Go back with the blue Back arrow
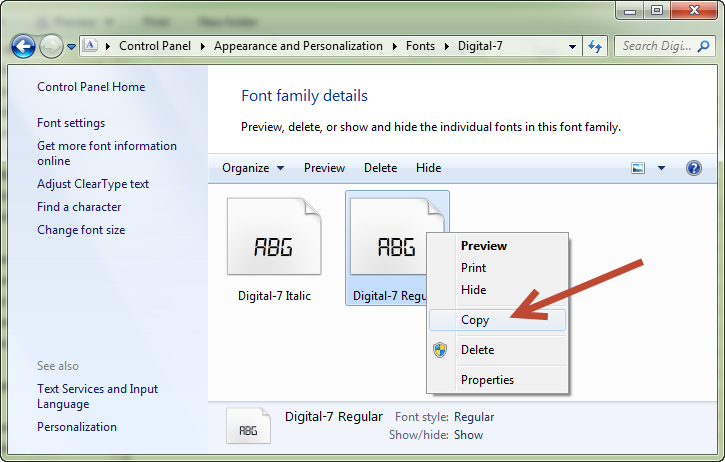This screenshot has height=462, width=725. click(23, 46)
